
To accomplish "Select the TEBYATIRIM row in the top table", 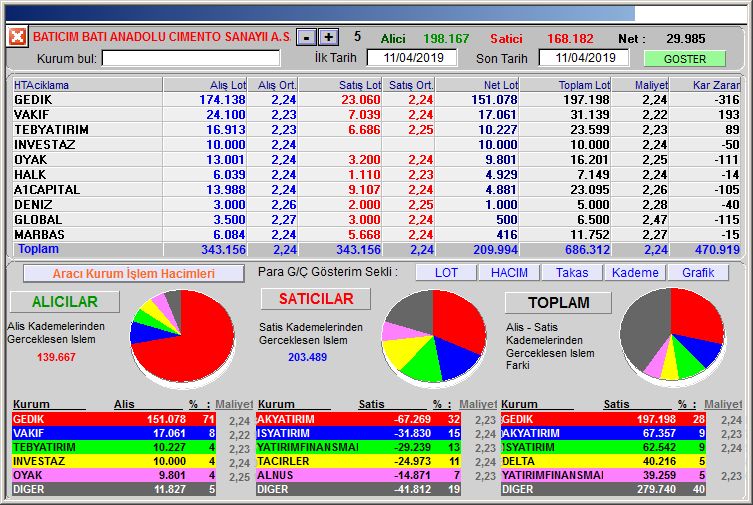I will tap(376, 130).
